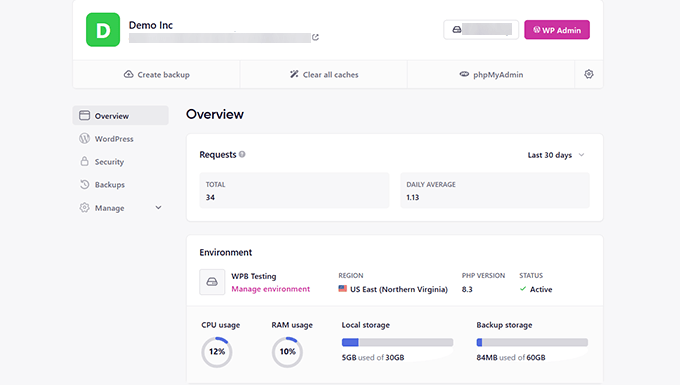Image resolution: width=680 pixels, height=385 pixels.
Task: Click the Local storage progress bar
Action: [x=397, y=343]
